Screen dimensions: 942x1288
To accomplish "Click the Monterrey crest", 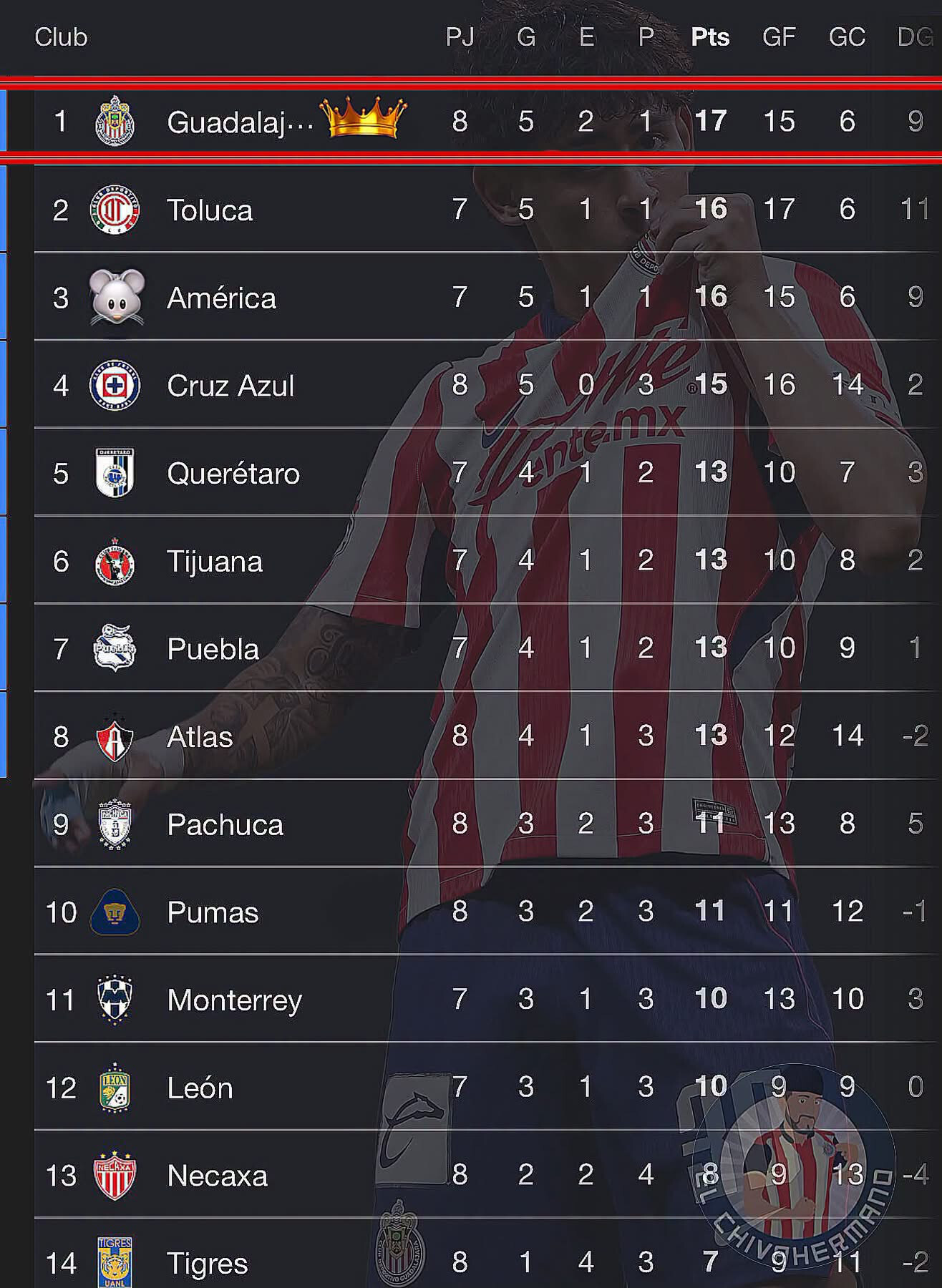I will tap(115, 999).
